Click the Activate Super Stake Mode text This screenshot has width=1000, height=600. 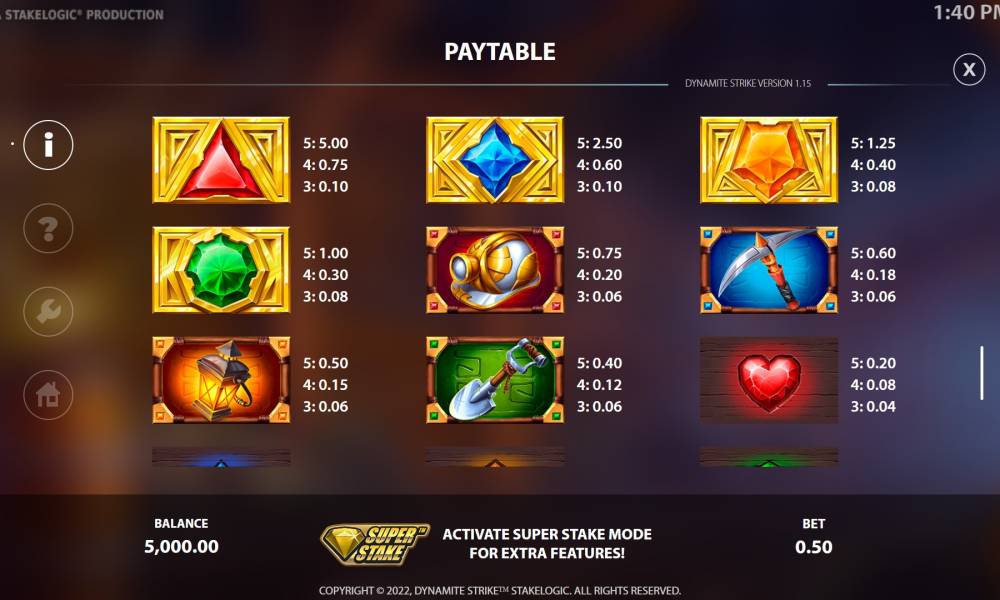click(547, 543)
